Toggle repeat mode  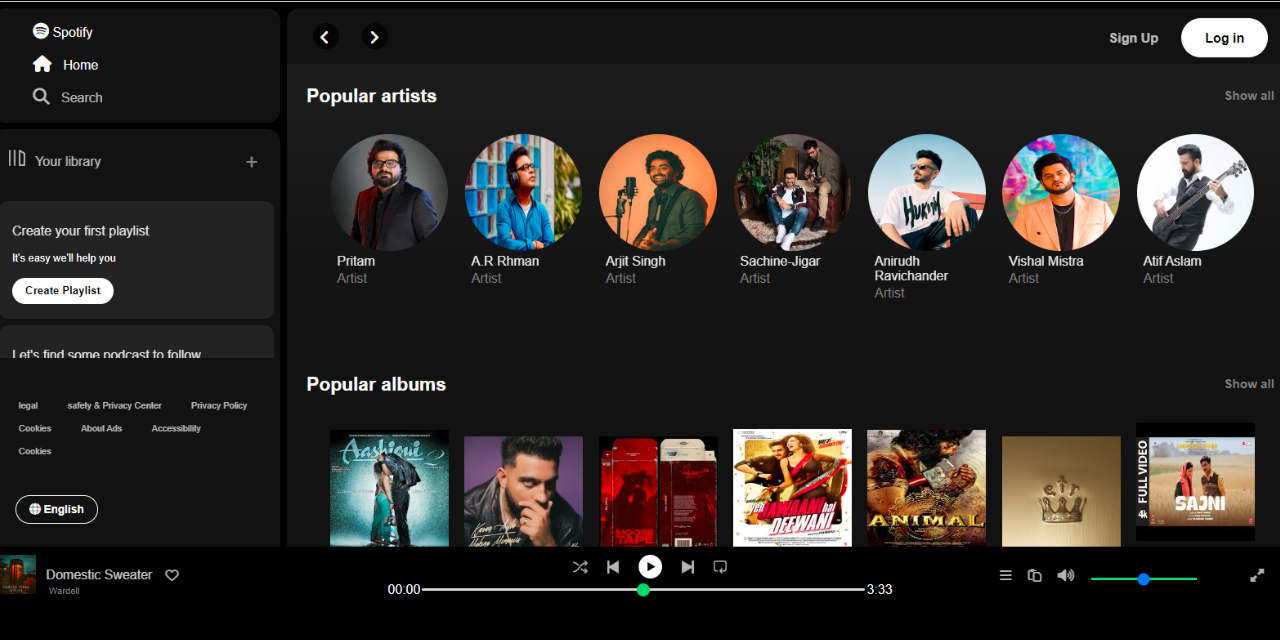coord(720,566)
